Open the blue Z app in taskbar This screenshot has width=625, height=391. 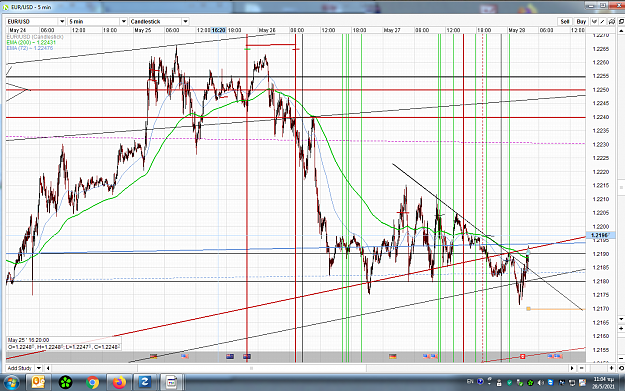click(x=144, y=383)
